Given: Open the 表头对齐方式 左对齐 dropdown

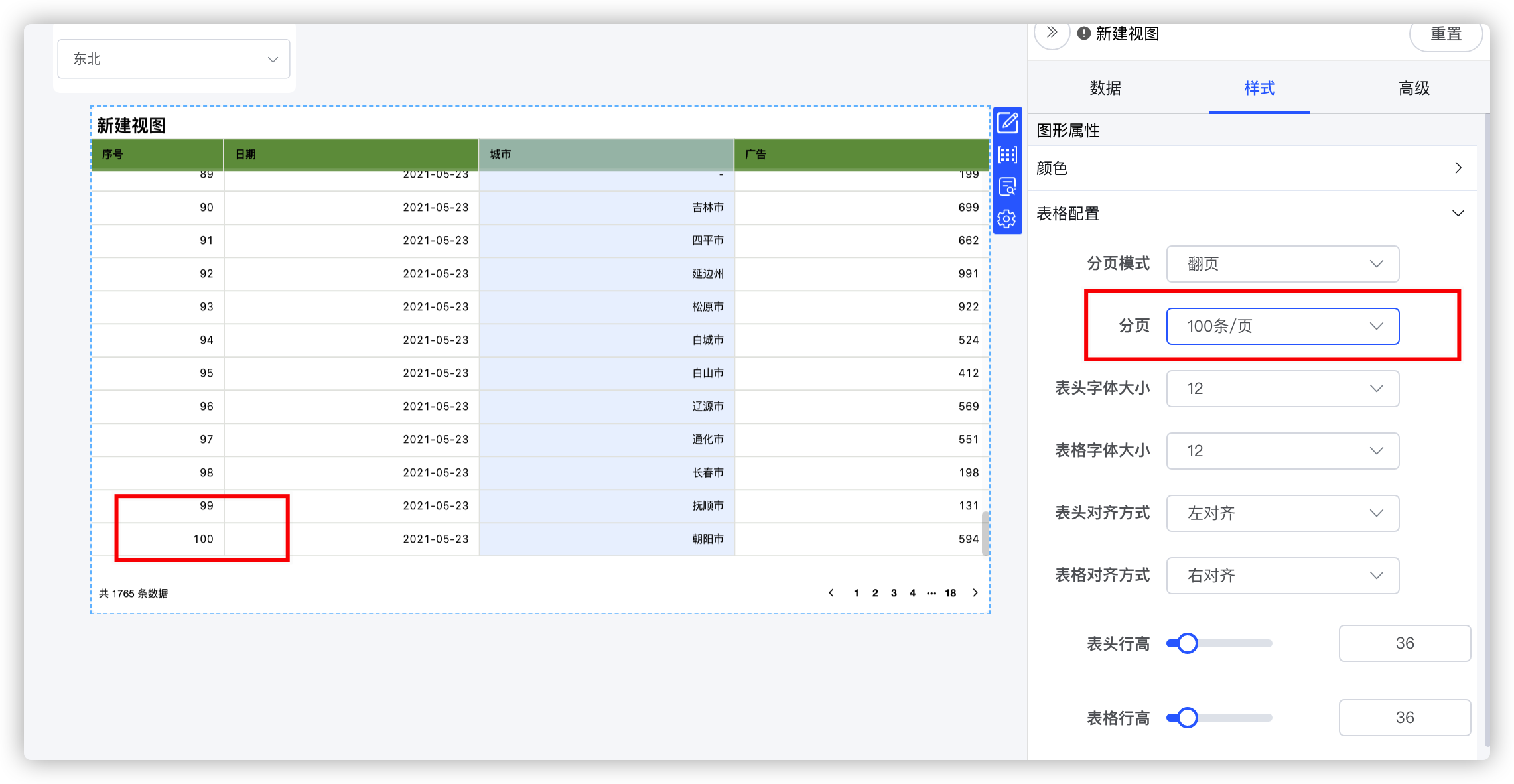Looking at the screenshot, I should tap(1282, 513).
